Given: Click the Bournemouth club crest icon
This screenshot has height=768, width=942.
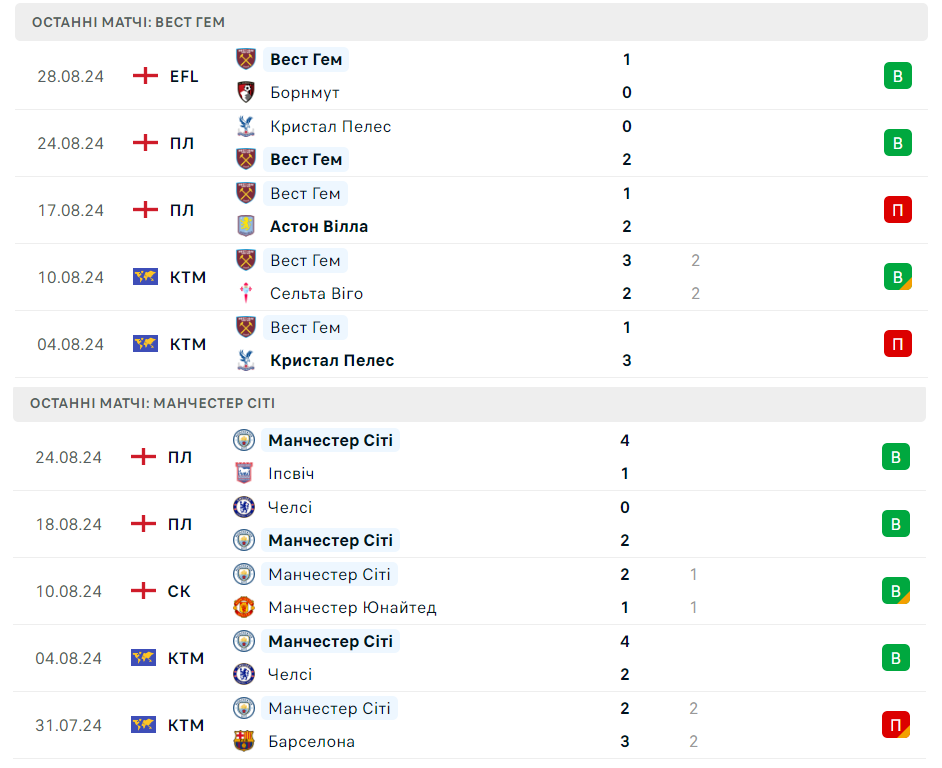Looking at the screenshot, I should pos(246,92).
